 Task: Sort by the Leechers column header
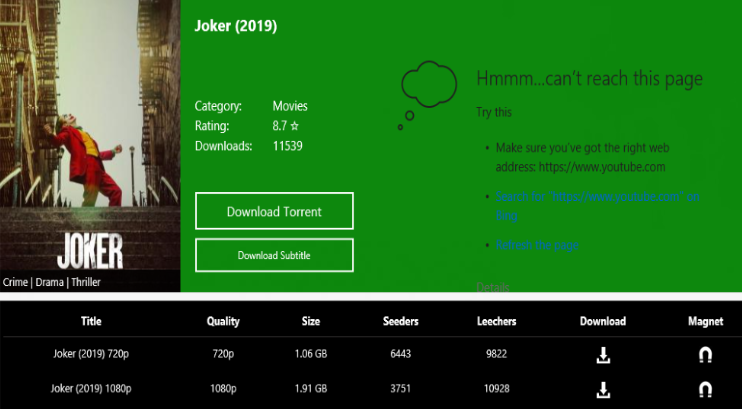click(x=496, y=321)
